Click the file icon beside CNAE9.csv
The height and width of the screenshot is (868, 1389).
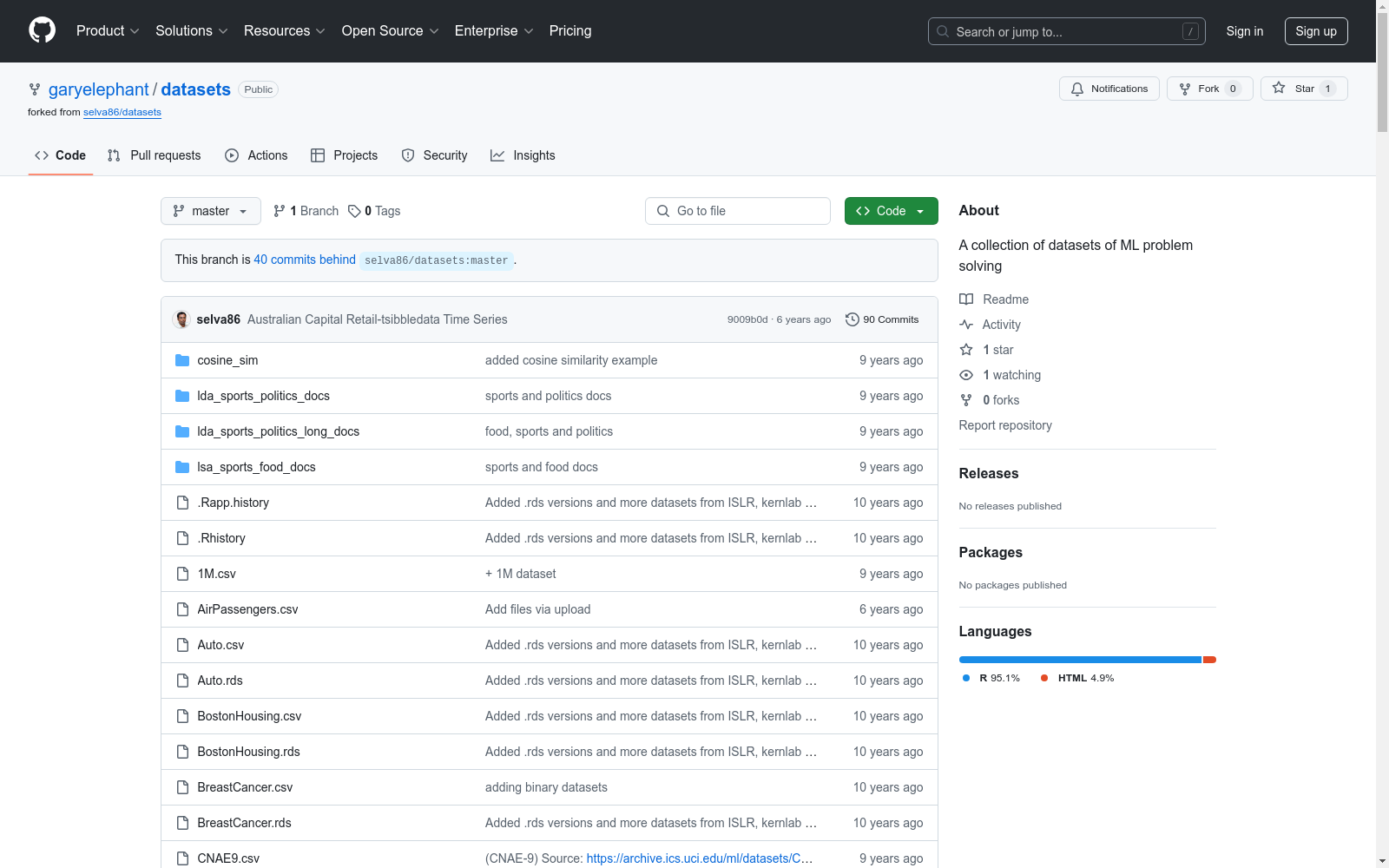click(182, 858)
